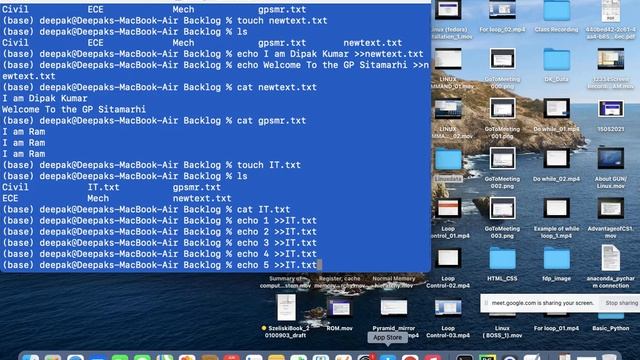Image resolution: width=640 pixels, height=360 pixels.
Task: Click the For loop_01.mp4 file label
Action: 556,328
